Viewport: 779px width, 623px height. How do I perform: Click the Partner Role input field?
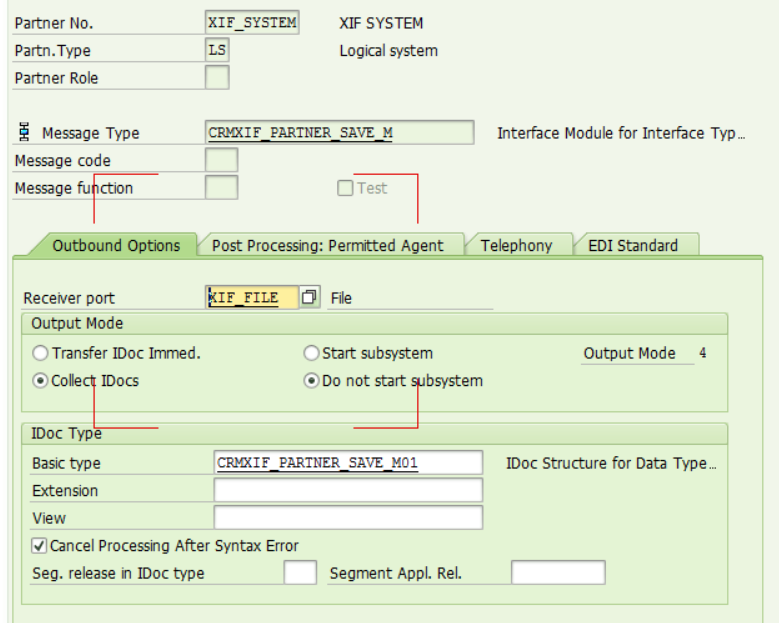point(217,78)
